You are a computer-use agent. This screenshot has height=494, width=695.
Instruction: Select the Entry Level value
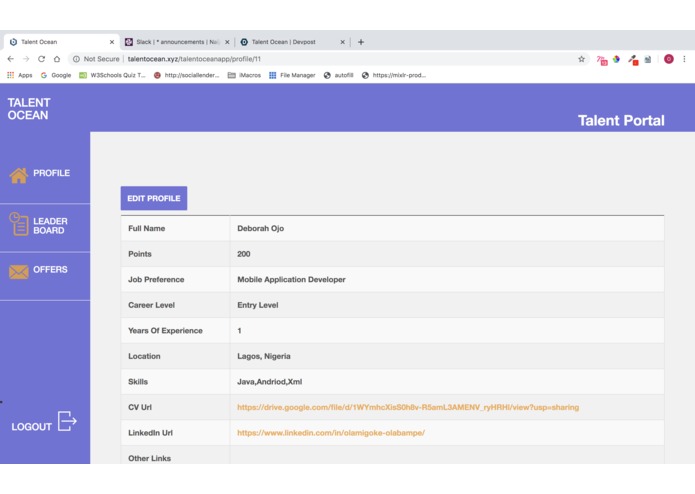point(258,305)
